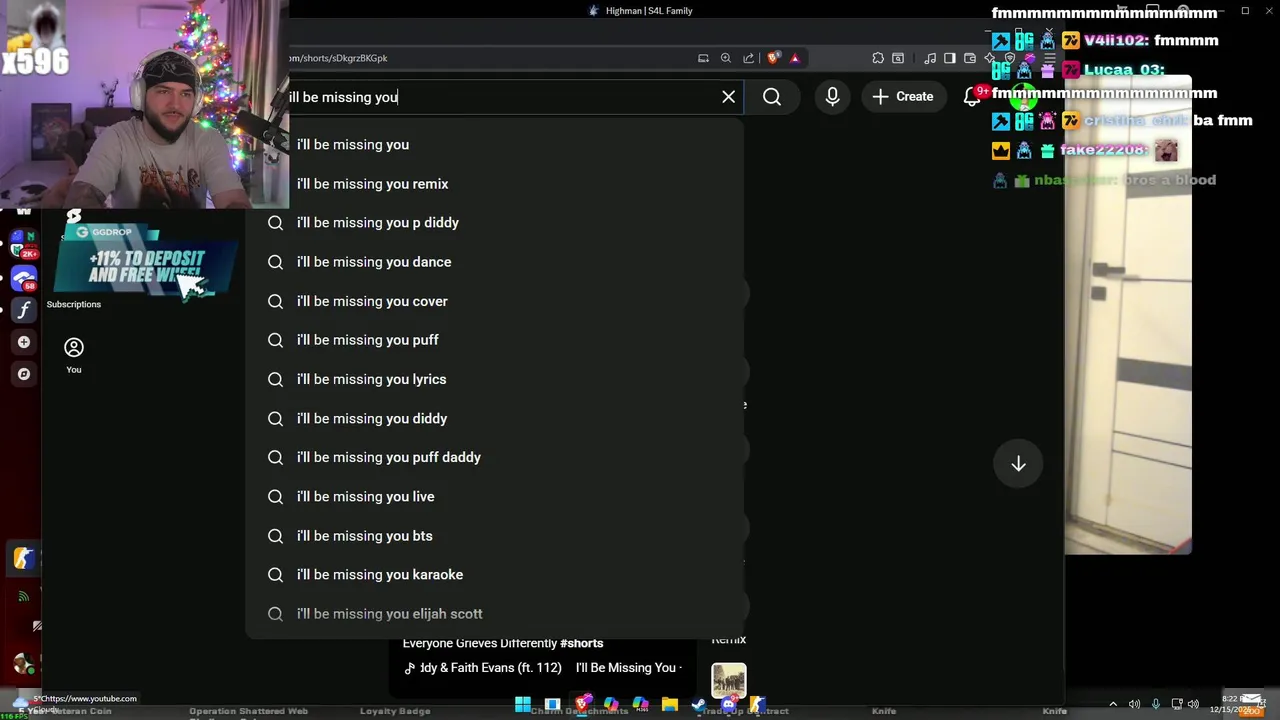Pick suggestion "i'll be missing you bts"
This screenshot has height=720, width=1280.
495,536
